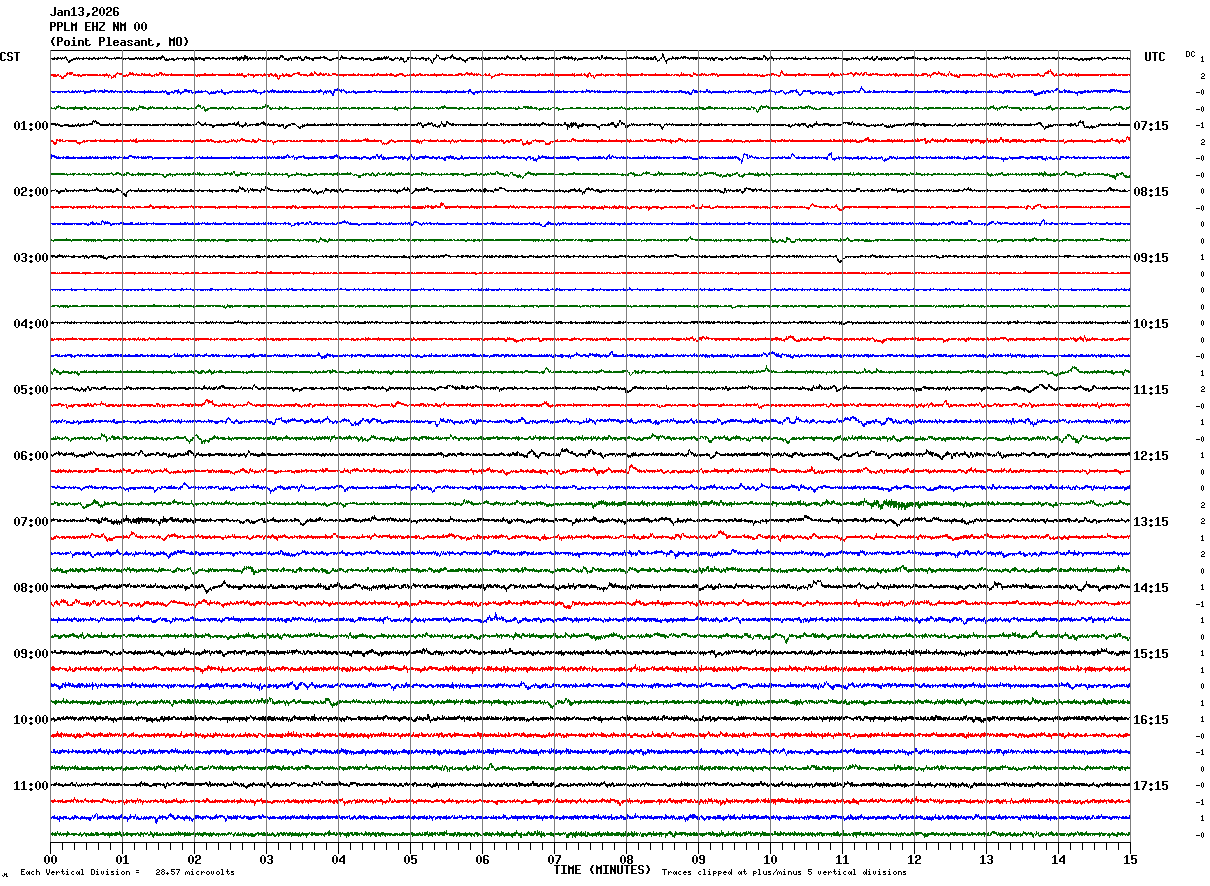This screenshot has height=886, width=1210.
Task: Click the TIME (MINUTES) axis title
Action: [x=602, y=870]
